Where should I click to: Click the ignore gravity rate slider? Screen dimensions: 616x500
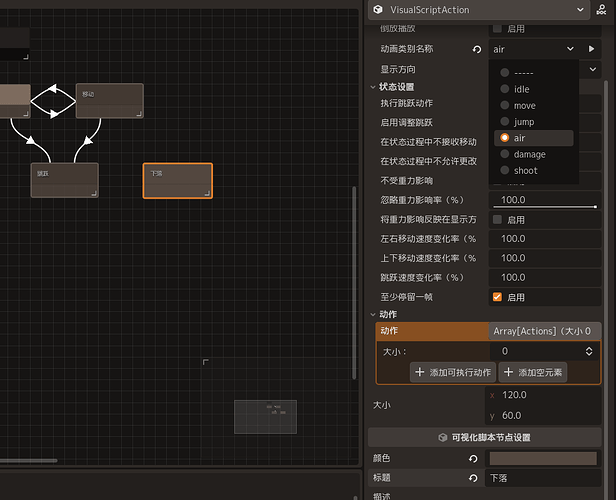tap(545, 206)
